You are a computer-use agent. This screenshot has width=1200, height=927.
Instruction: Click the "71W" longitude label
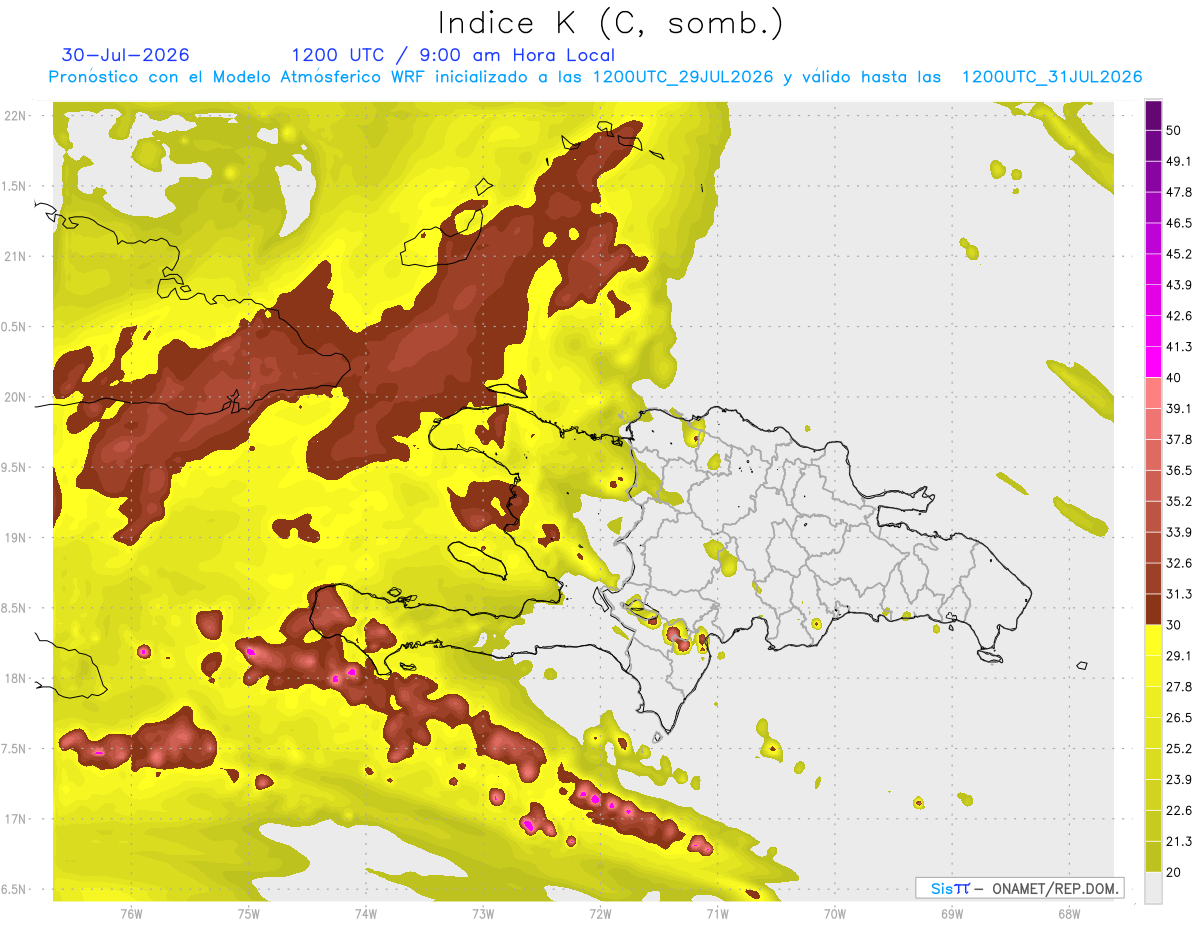coord(717,914)
